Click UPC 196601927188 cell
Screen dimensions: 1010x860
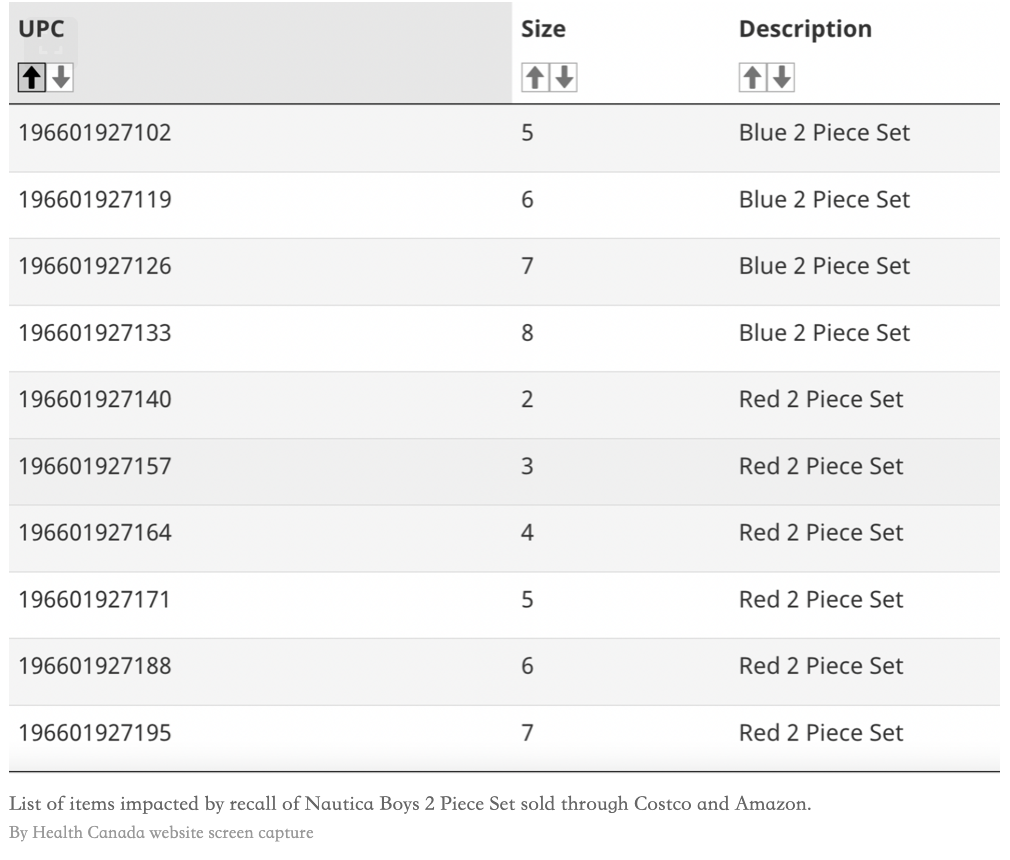click(95, 666)
